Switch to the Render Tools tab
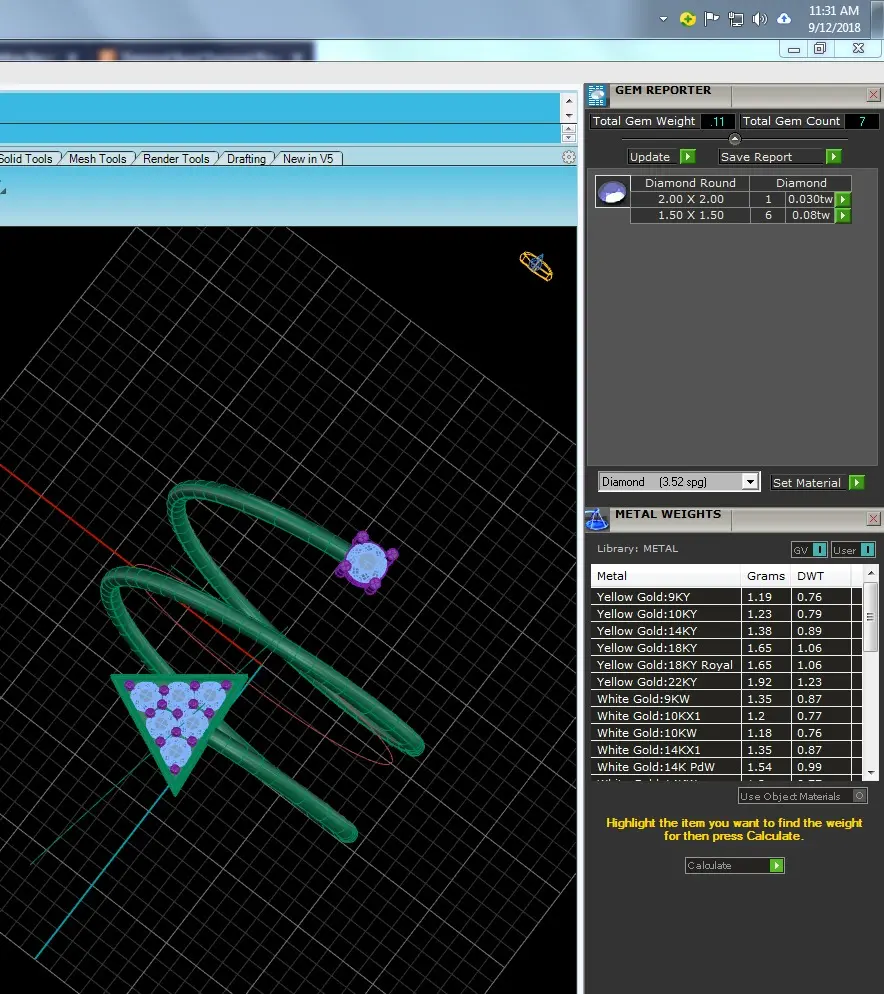 point(176,158)
